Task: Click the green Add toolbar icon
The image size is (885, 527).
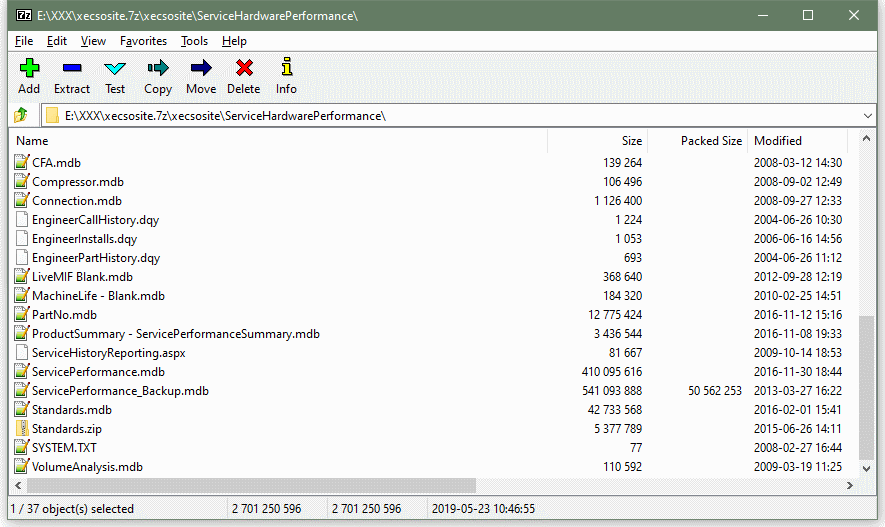Action: [x=29, y=68]
